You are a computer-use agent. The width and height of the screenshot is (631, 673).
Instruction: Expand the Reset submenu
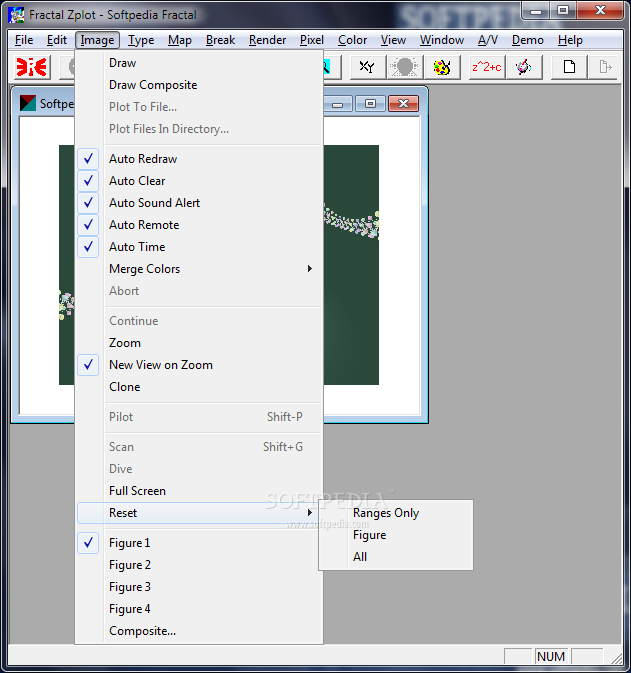pos(200,513)
